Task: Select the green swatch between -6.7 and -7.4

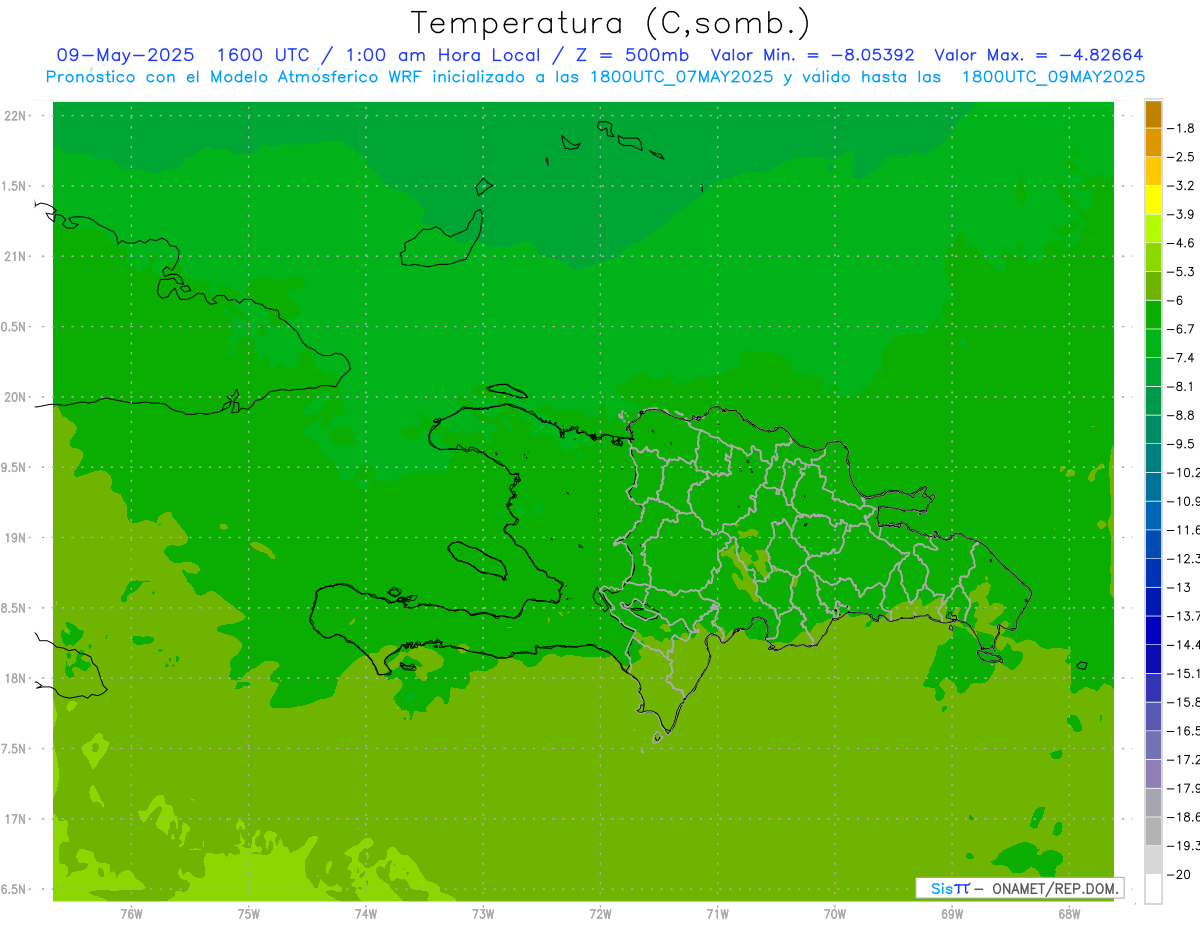Action: click(x=1153, y=343)
